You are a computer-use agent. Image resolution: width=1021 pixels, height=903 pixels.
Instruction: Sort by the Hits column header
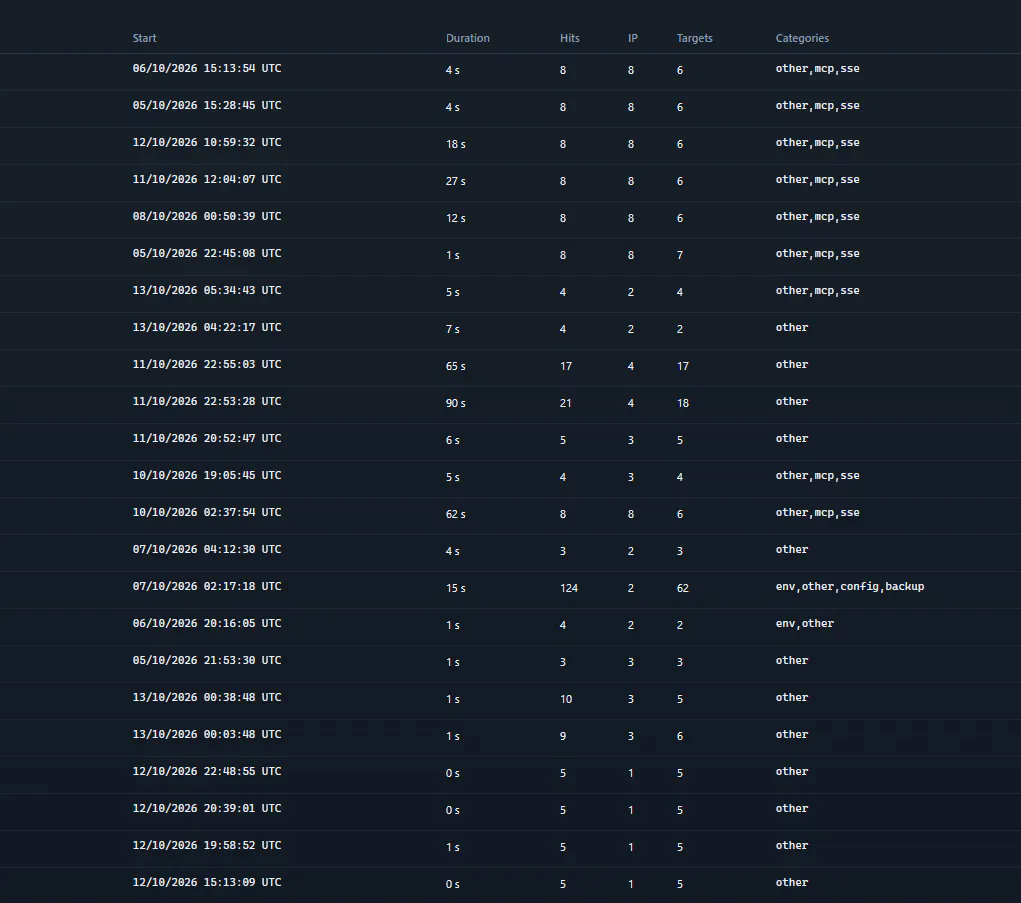[570, 38]
